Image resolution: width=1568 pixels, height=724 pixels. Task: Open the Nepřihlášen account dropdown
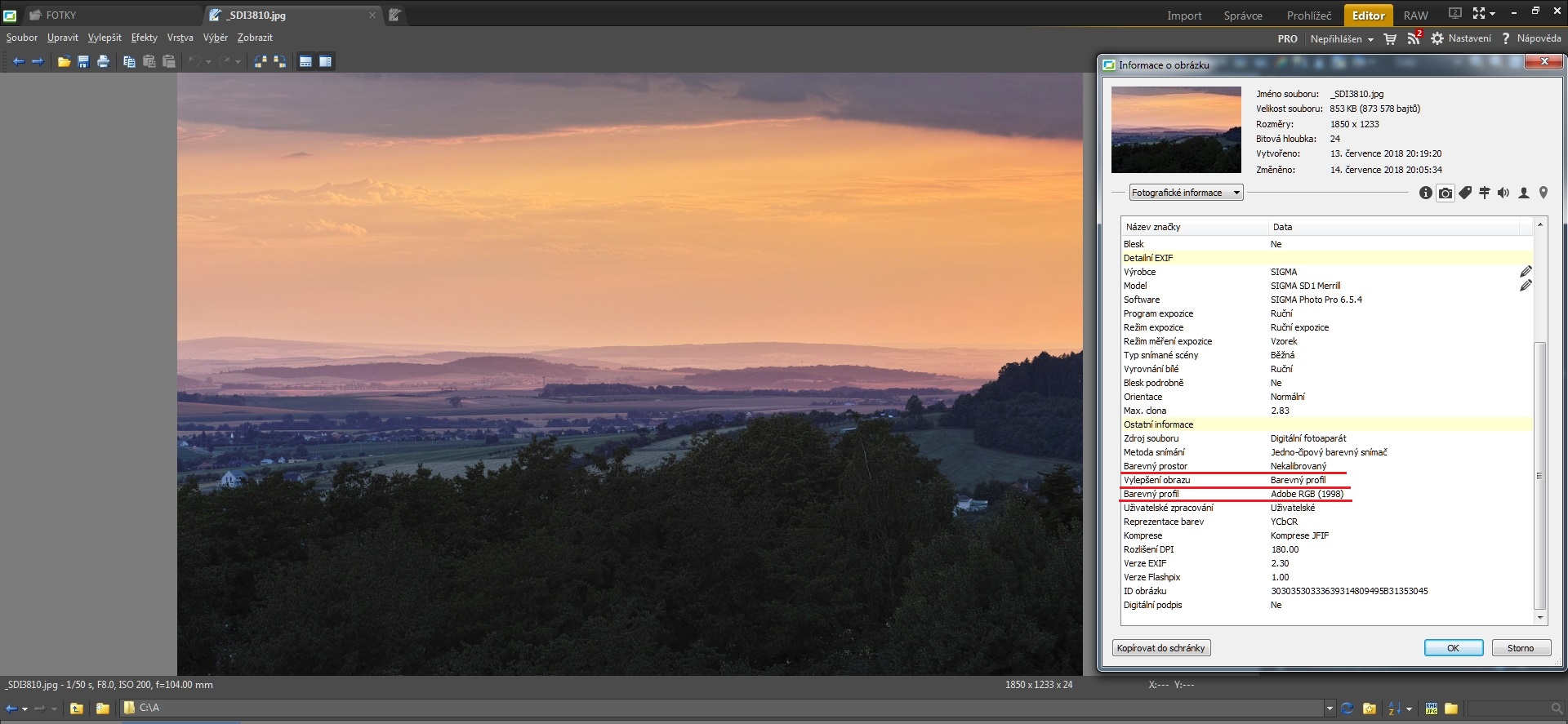coord(1341,38)
